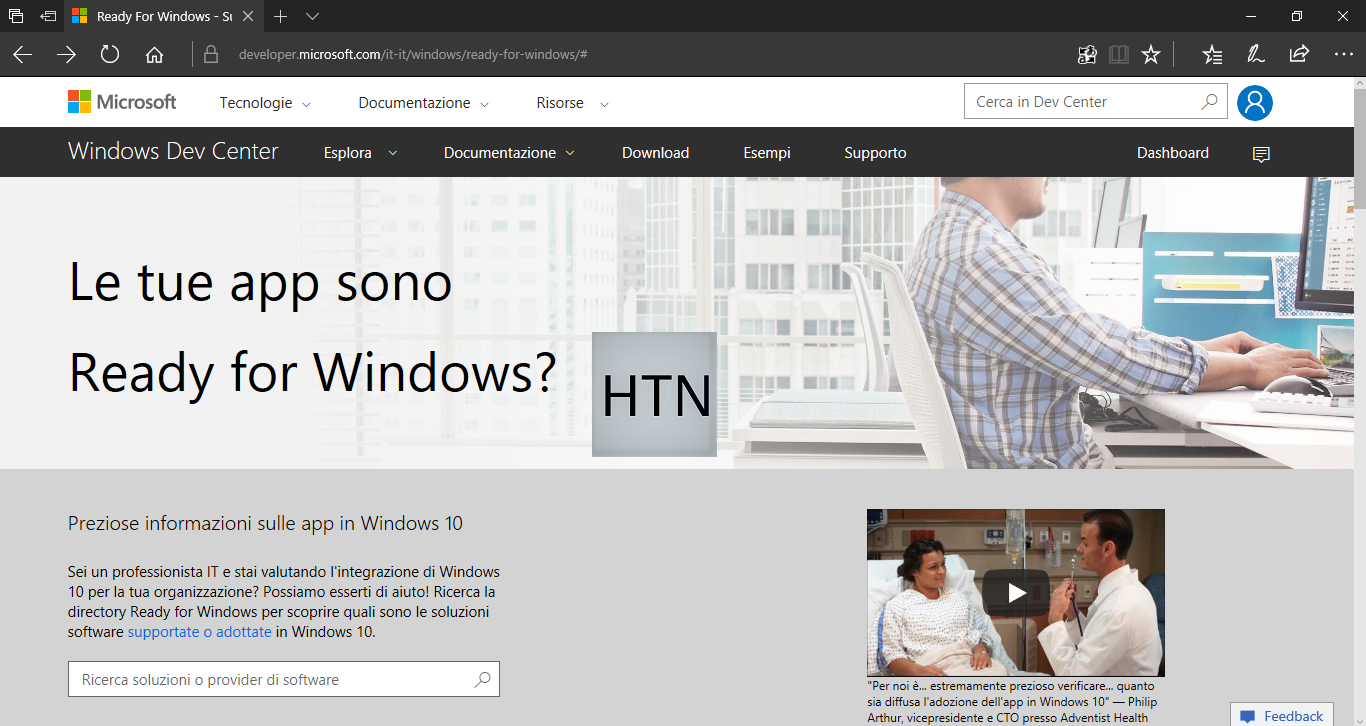The width and height of the screenshot is (1366, 726).
Task: Open the Favorites hub
Action: (x=1212, y=55)
